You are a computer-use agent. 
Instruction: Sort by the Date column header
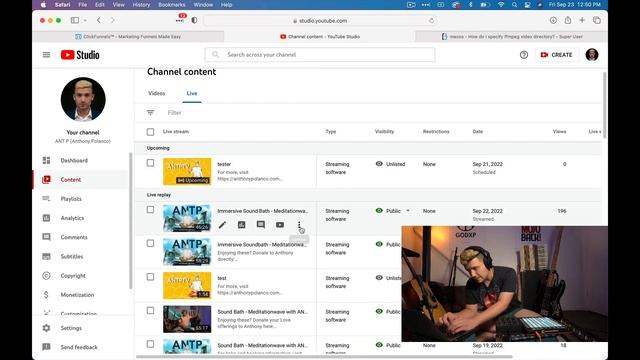click(x=478, y=132)
